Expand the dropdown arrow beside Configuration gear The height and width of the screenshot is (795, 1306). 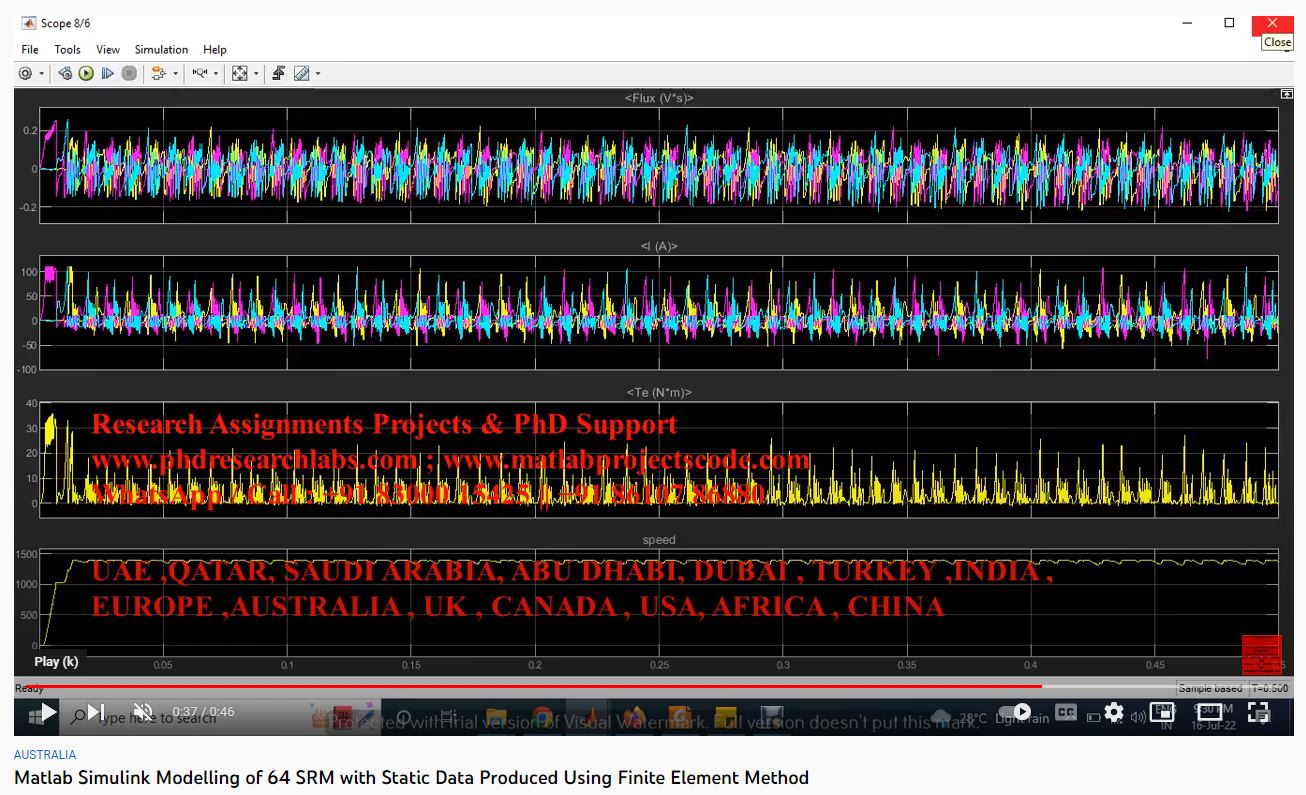42,74
